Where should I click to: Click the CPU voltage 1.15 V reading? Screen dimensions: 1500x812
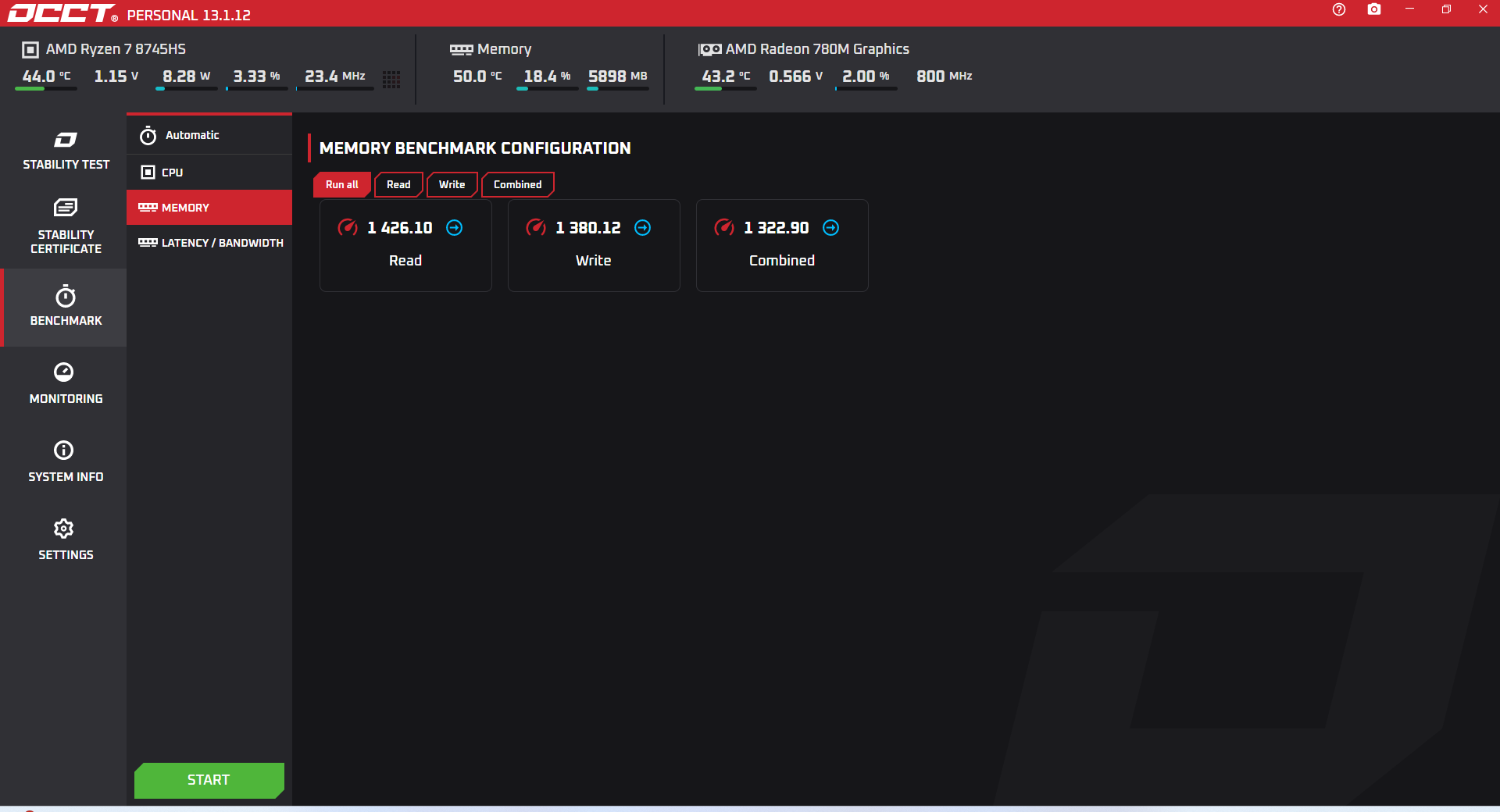[116, 77]
